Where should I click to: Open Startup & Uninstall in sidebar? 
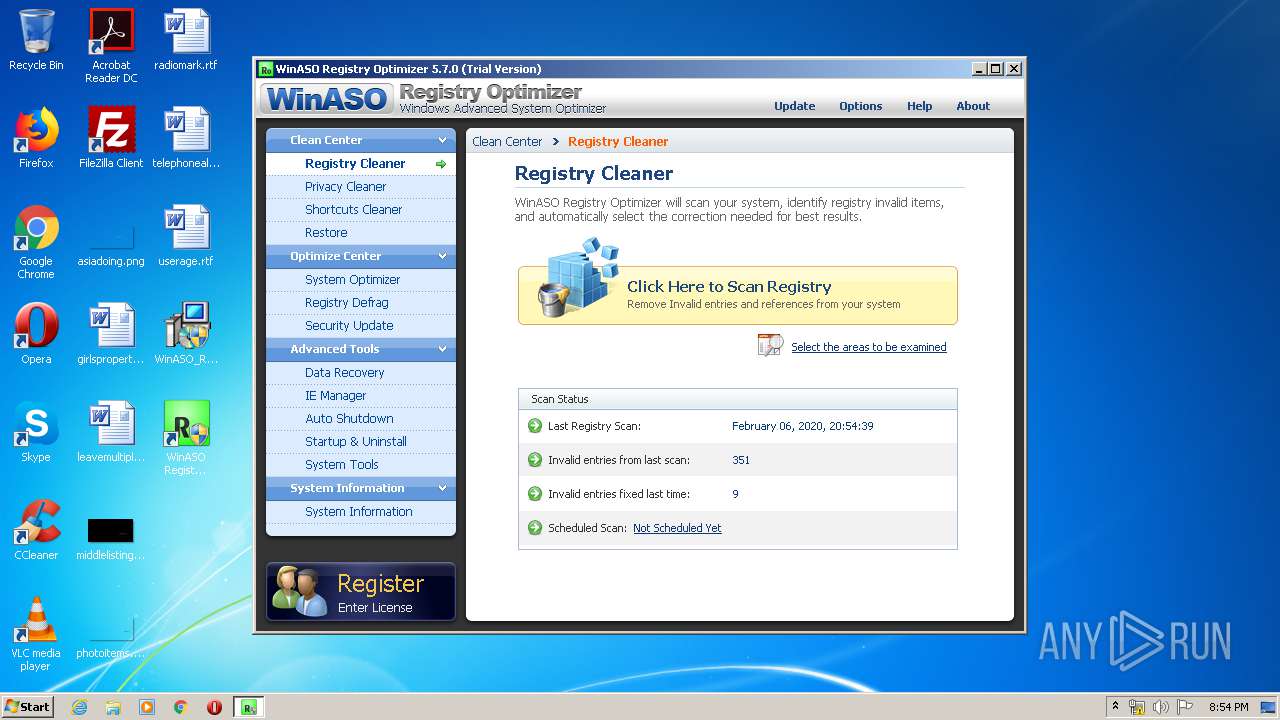coord(360,441)
